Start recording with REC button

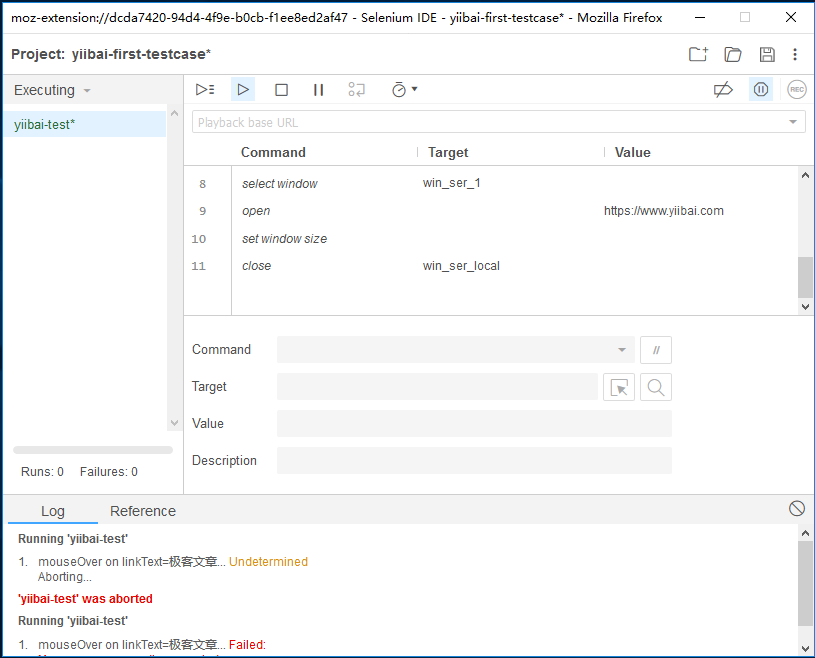(x=796, y=90)
